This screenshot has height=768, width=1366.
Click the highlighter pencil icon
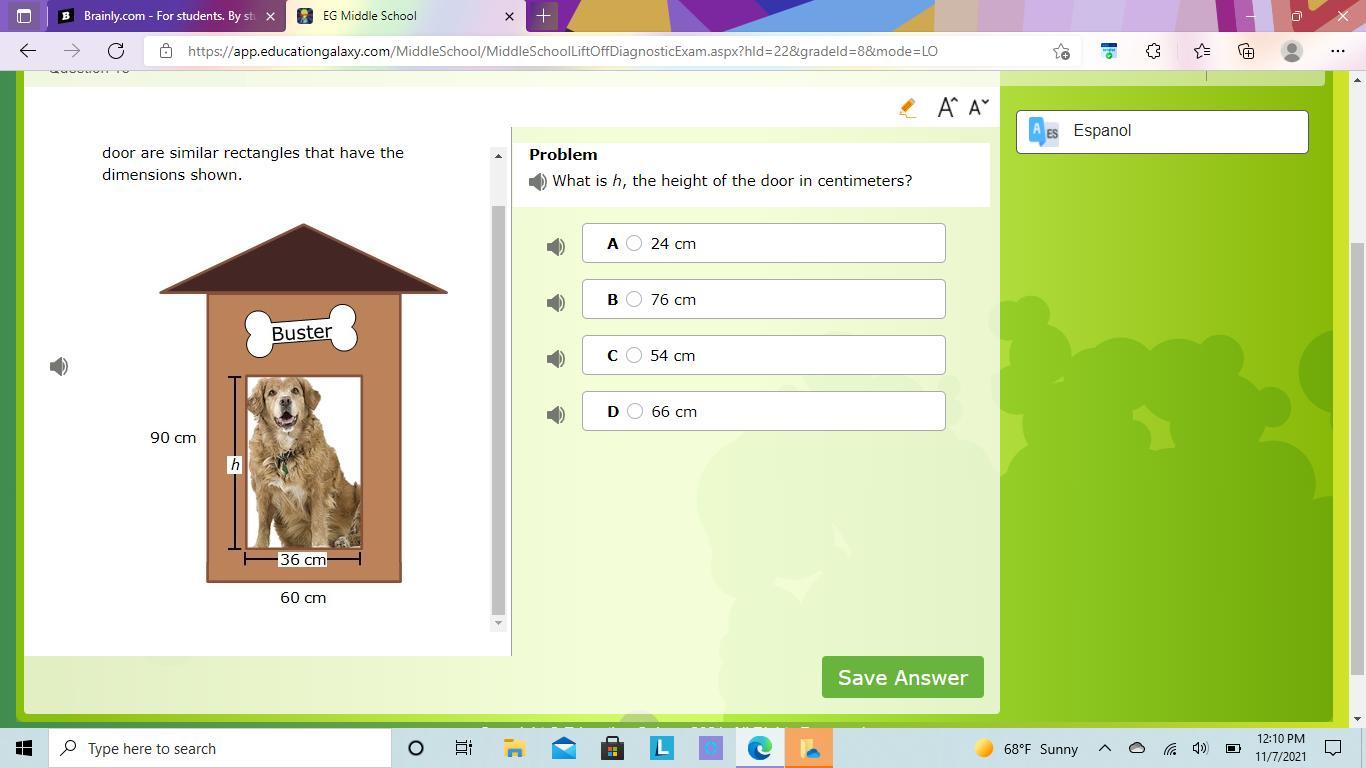[907, 108]
